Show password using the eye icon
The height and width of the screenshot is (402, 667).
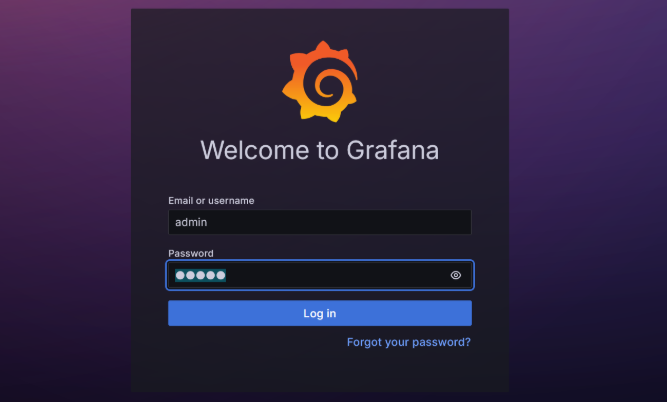pyautogui.click(x=456, y=275)
